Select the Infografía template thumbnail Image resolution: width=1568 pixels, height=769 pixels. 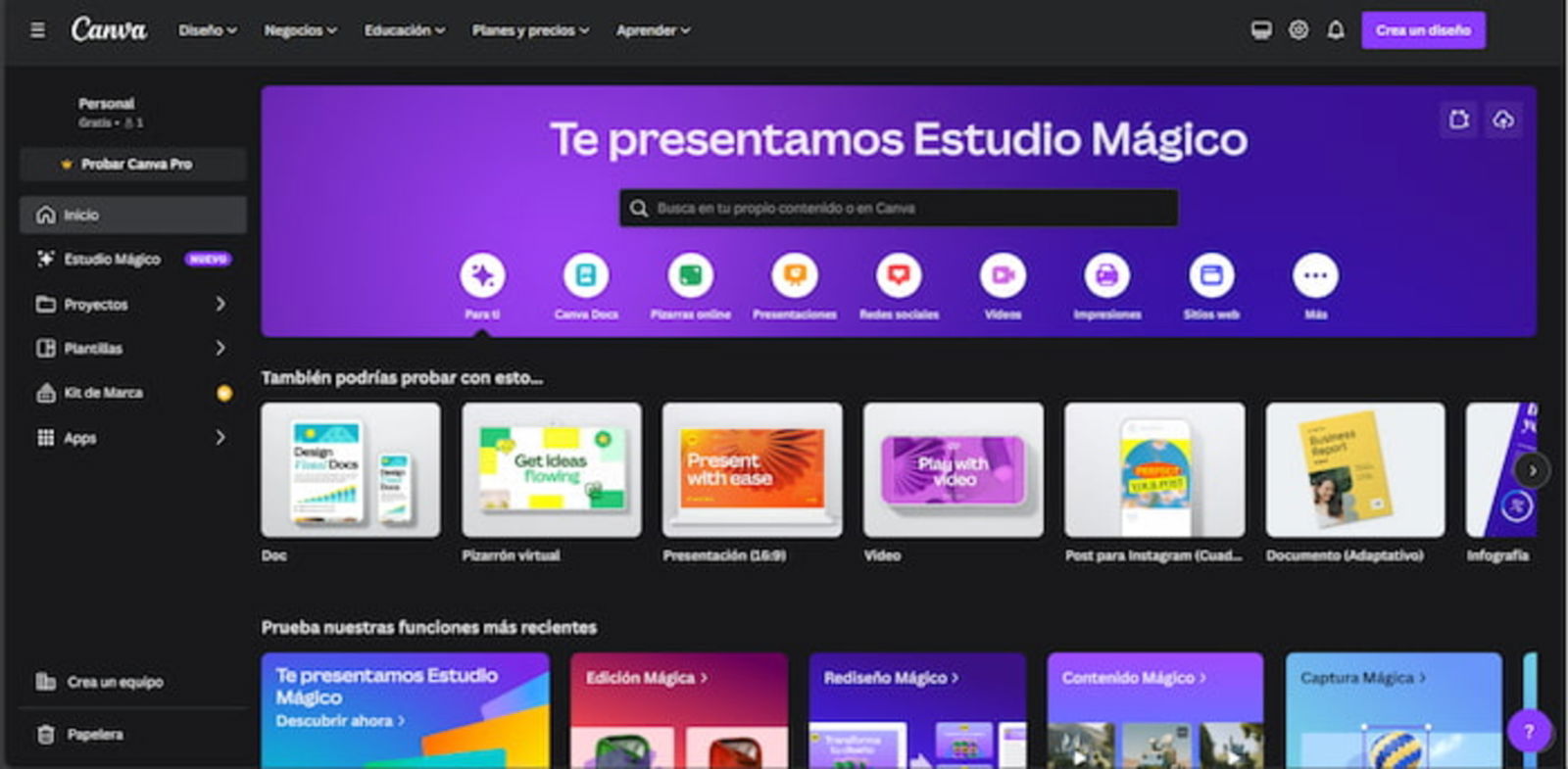tap(1501, 470)
